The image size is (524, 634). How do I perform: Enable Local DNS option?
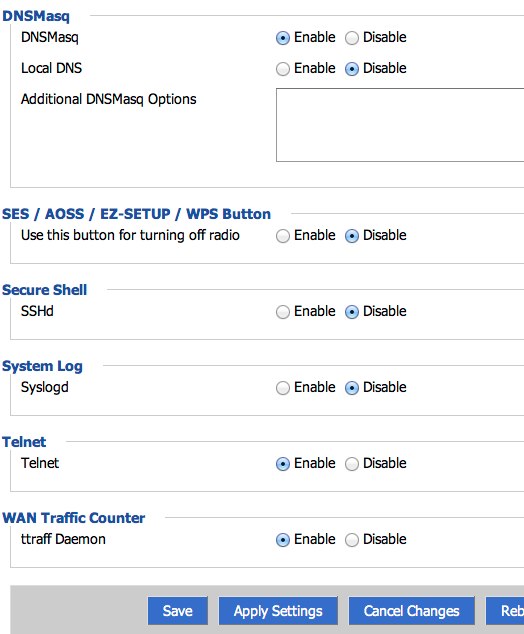point(283,69)
